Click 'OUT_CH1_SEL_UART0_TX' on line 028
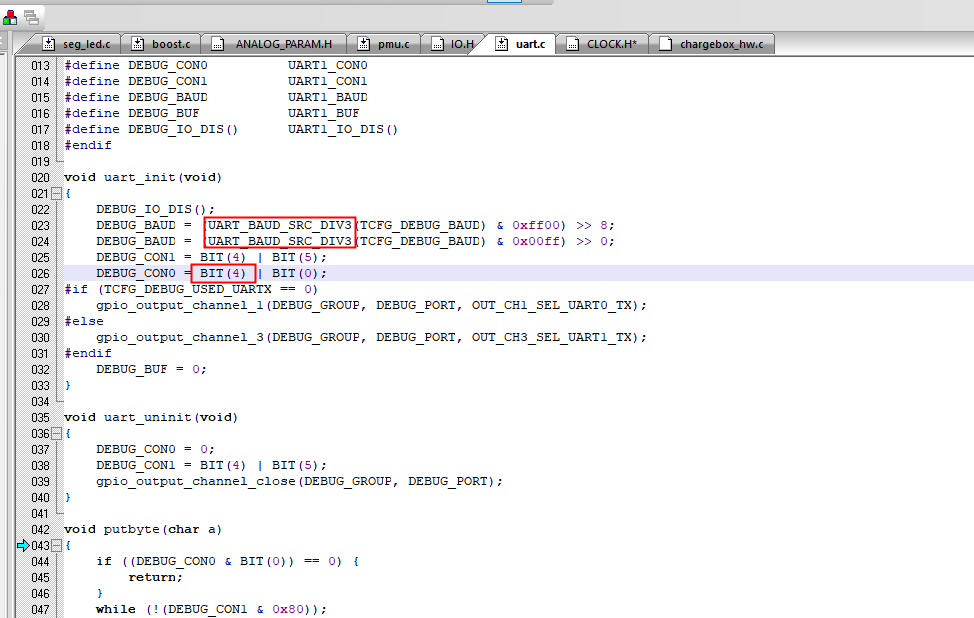 552,305
